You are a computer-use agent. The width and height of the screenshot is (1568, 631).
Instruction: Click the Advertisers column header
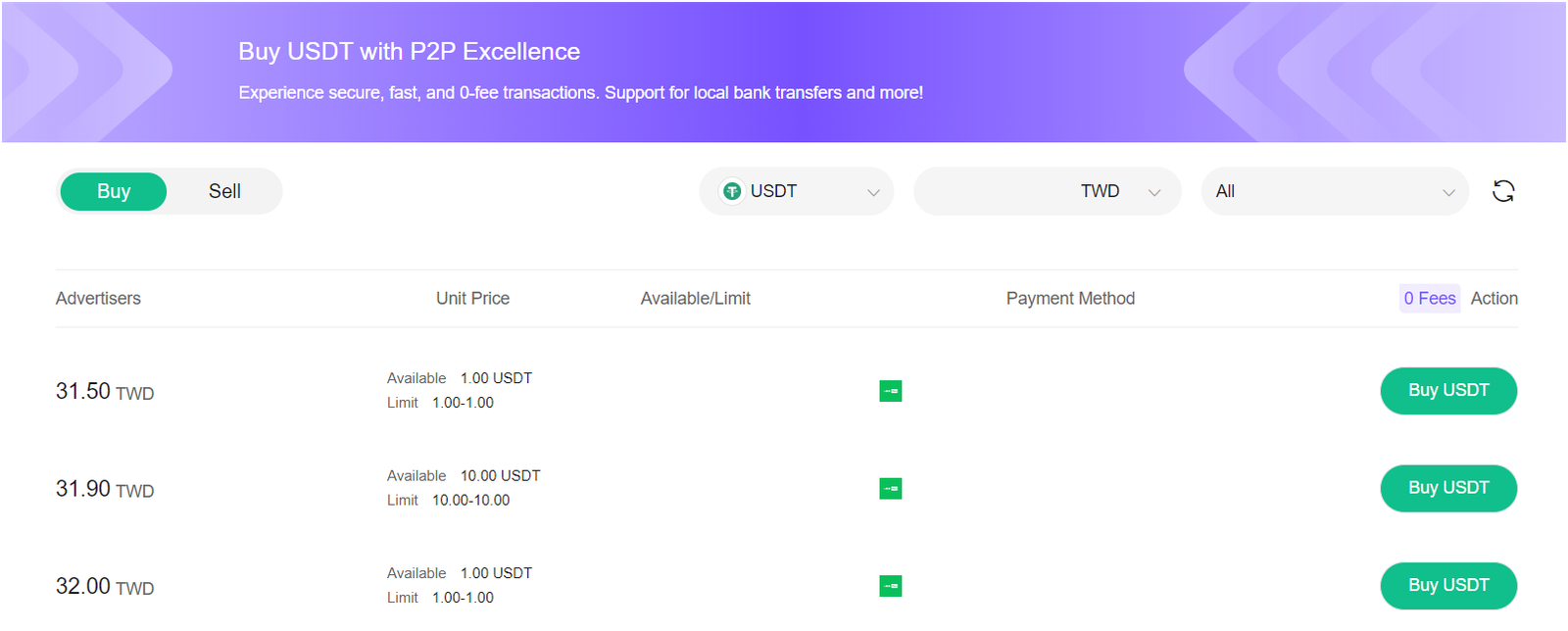click(x=98, y=298)
